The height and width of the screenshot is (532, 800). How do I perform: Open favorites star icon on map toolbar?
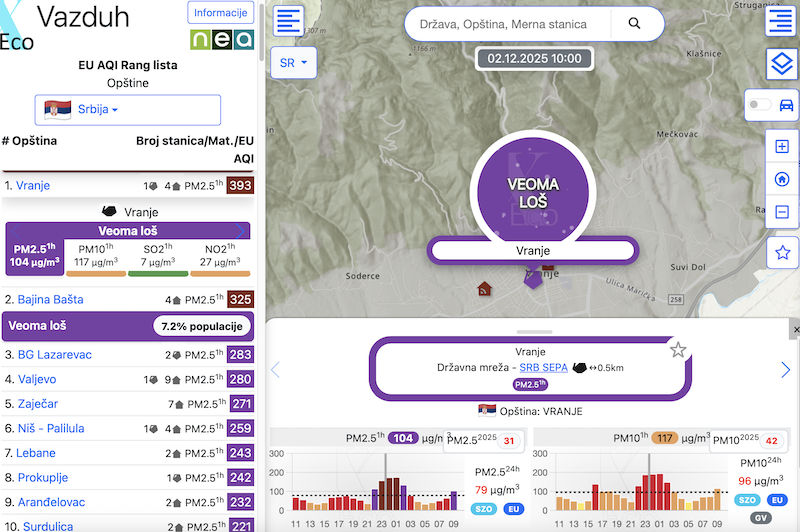click(782, 253)
